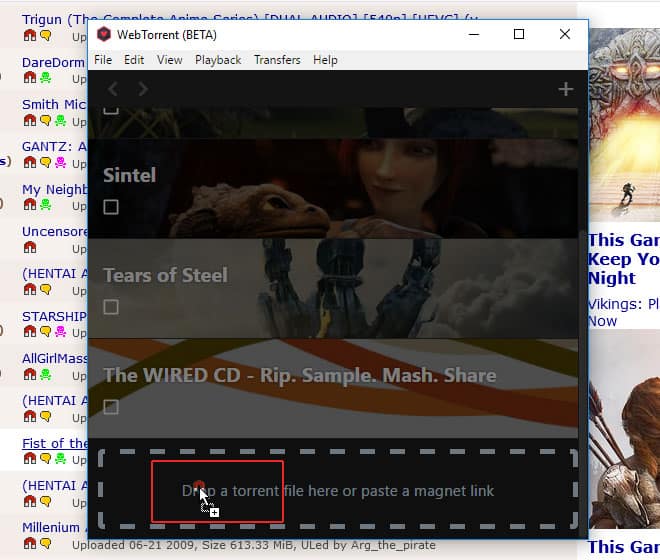The width and height of the screenshot is (660, 560).
Task: Open the File menu in WebTorrent
Action: [103, 60]
